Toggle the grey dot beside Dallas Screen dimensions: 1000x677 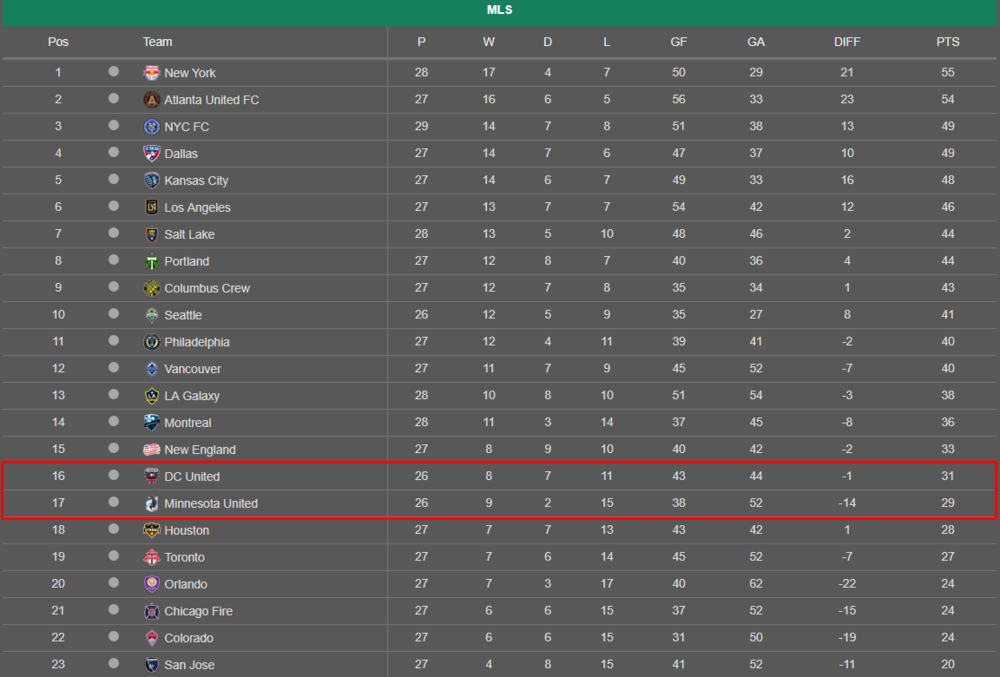pyautogui.click(x=114, y=152)
